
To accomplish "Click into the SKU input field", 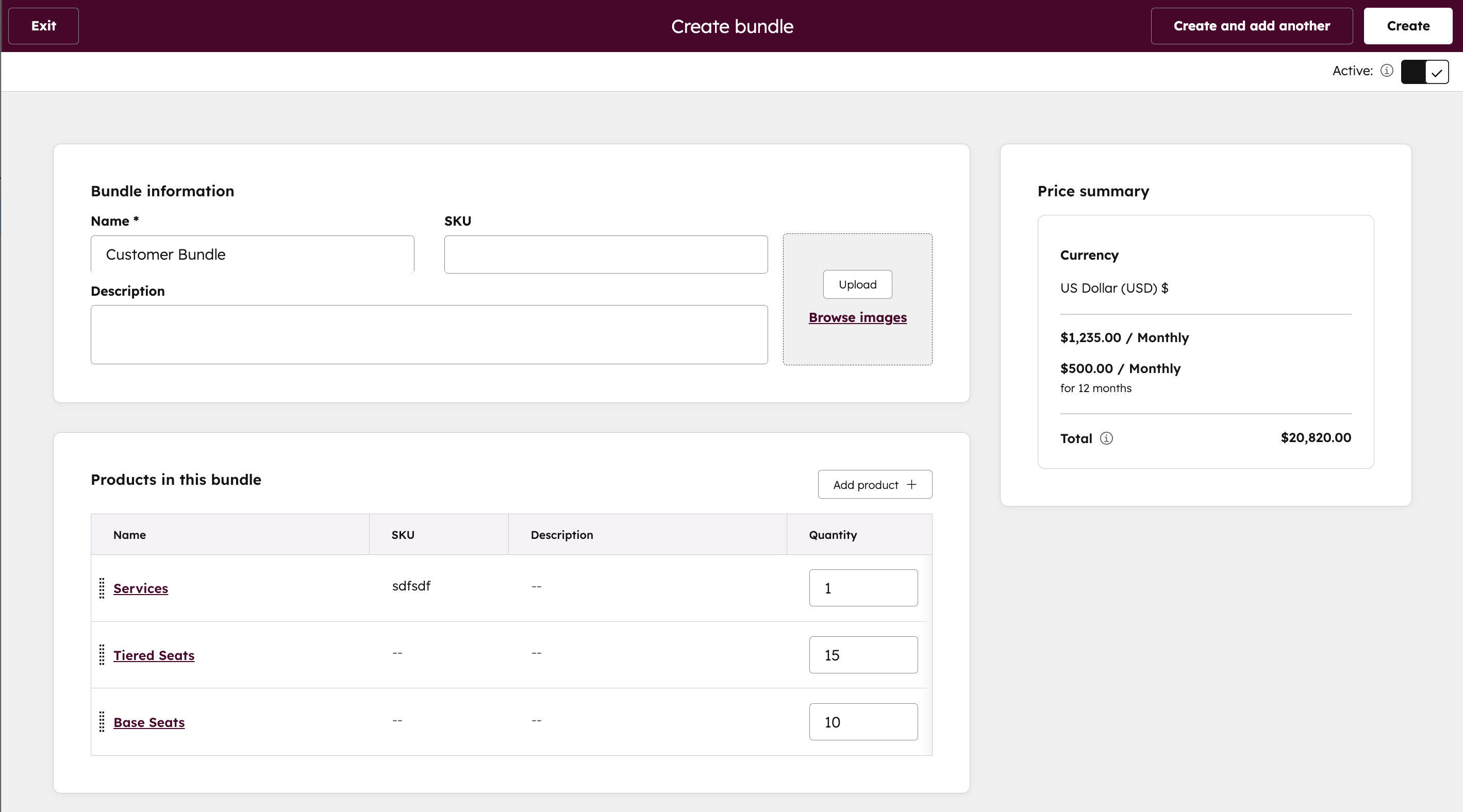I will coord(605,254).
